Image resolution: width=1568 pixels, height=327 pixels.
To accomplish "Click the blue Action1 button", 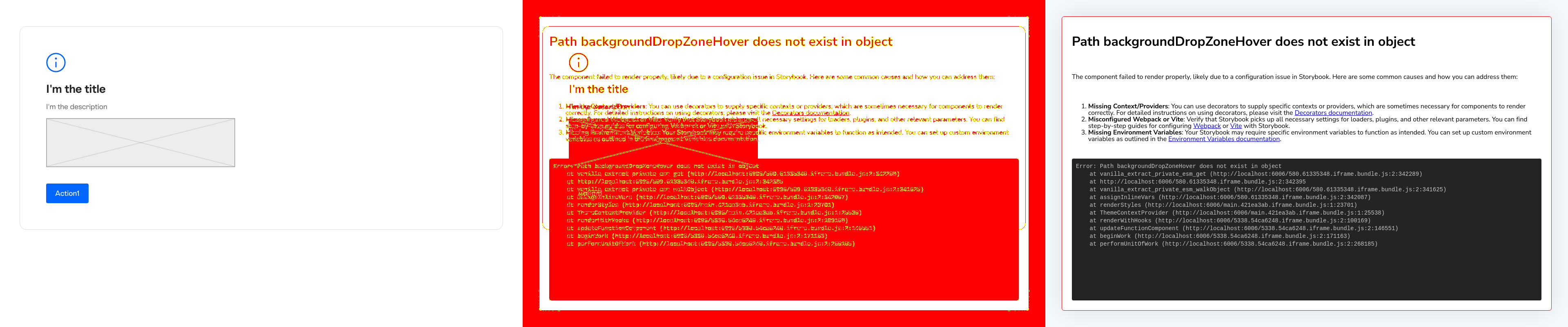I will click(67, 193).
